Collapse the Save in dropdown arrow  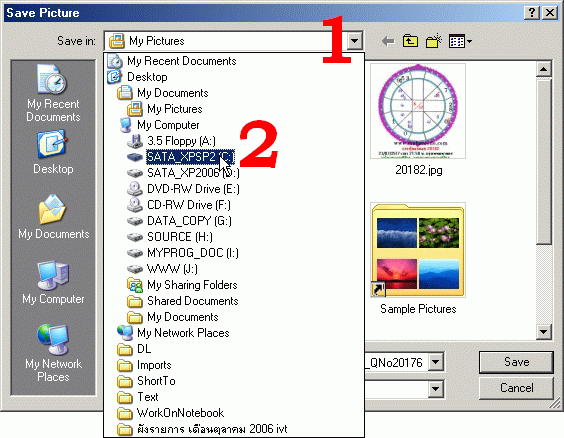[354, 41]
